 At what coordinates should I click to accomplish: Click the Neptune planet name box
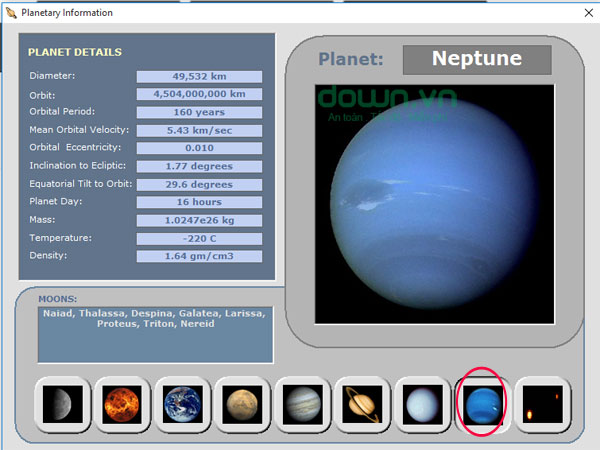pyautogui.click(x=476, y=59)
